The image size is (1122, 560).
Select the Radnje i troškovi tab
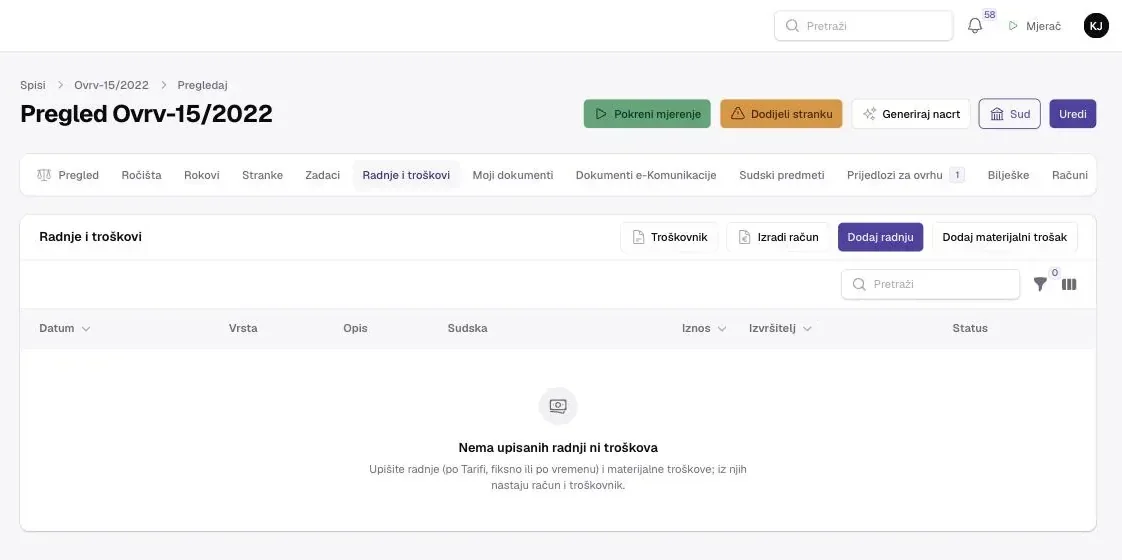406,175
